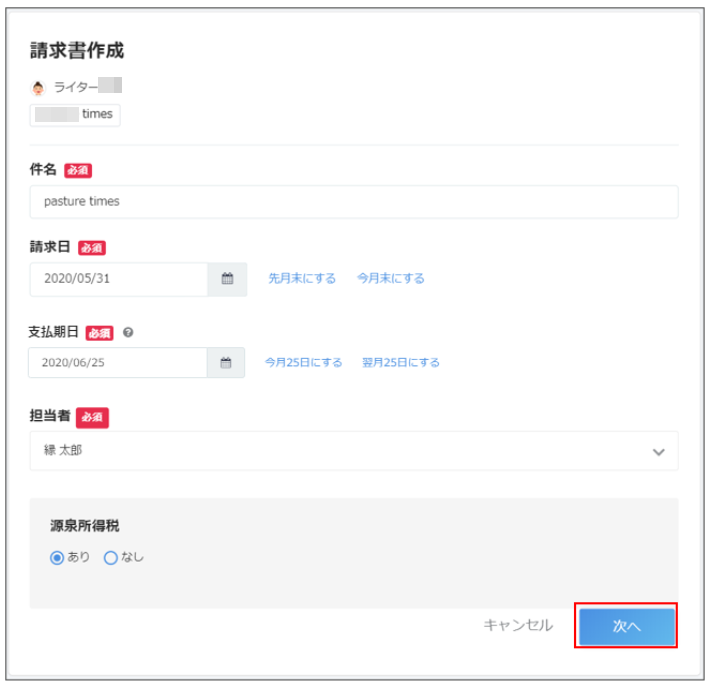Open calendar picker for 支払期日

point(226,363)
